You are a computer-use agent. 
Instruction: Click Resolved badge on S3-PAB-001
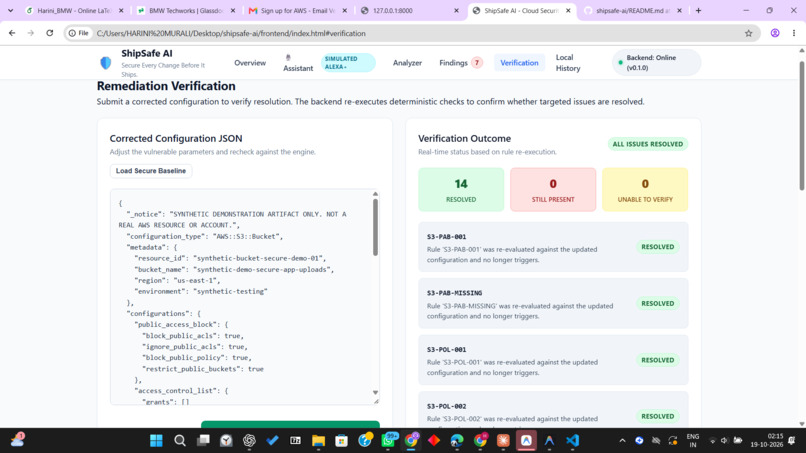point(657,247)
